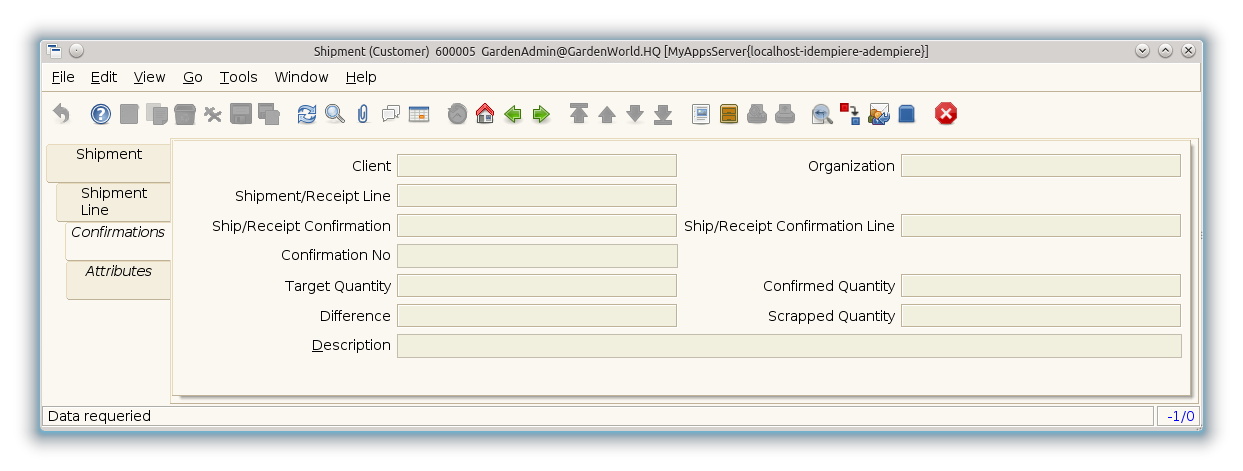The width and height of the screenshot is (1243, 471).
Task: Open the Chat speech bubble icon
Action: [x=390, y=114]
